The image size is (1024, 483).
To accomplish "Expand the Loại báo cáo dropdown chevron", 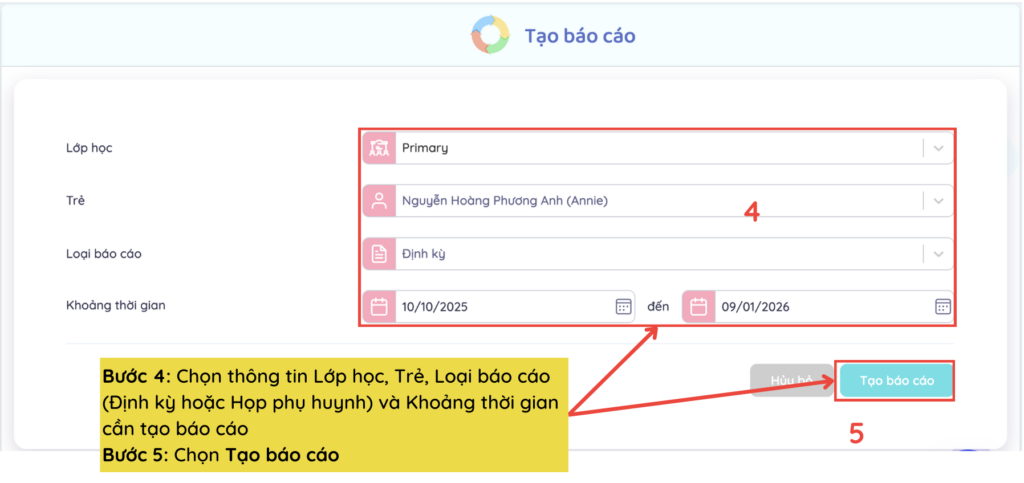I will click(938, 254).
